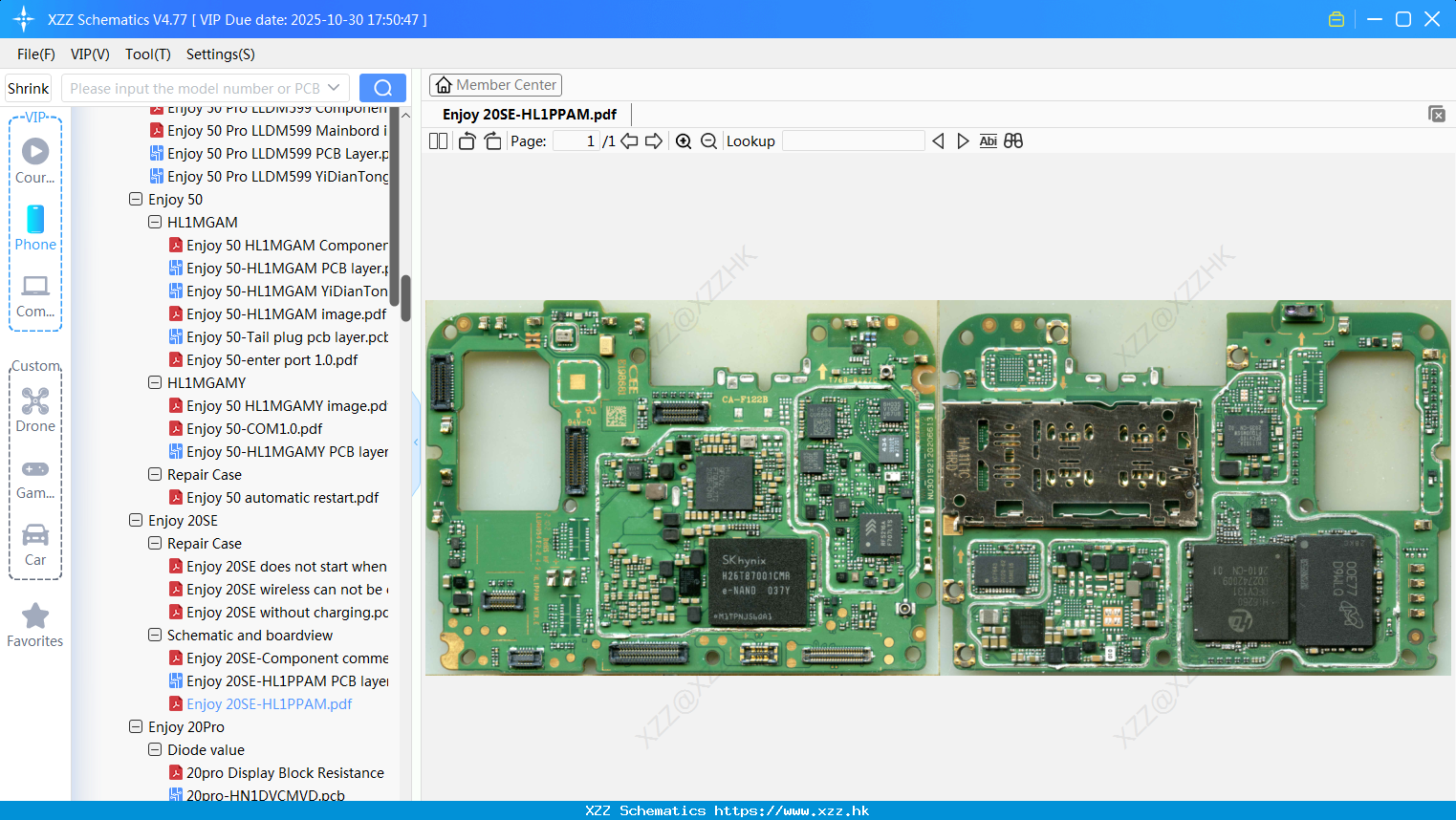Collapse the left panel with the splitter handle
The width and height of the screenshot is (1456, 820).
pos(416,442)
